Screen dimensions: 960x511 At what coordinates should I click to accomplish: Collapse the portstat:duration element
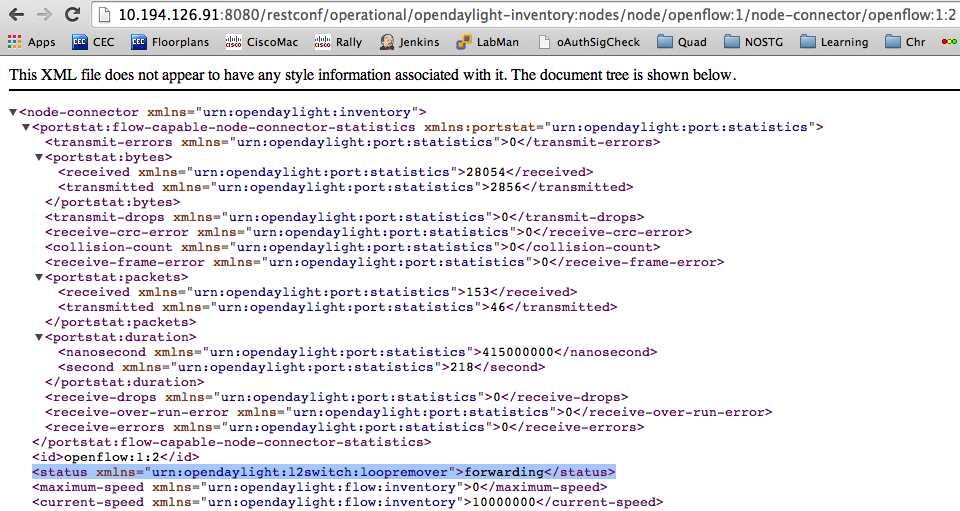pos(39,337)
